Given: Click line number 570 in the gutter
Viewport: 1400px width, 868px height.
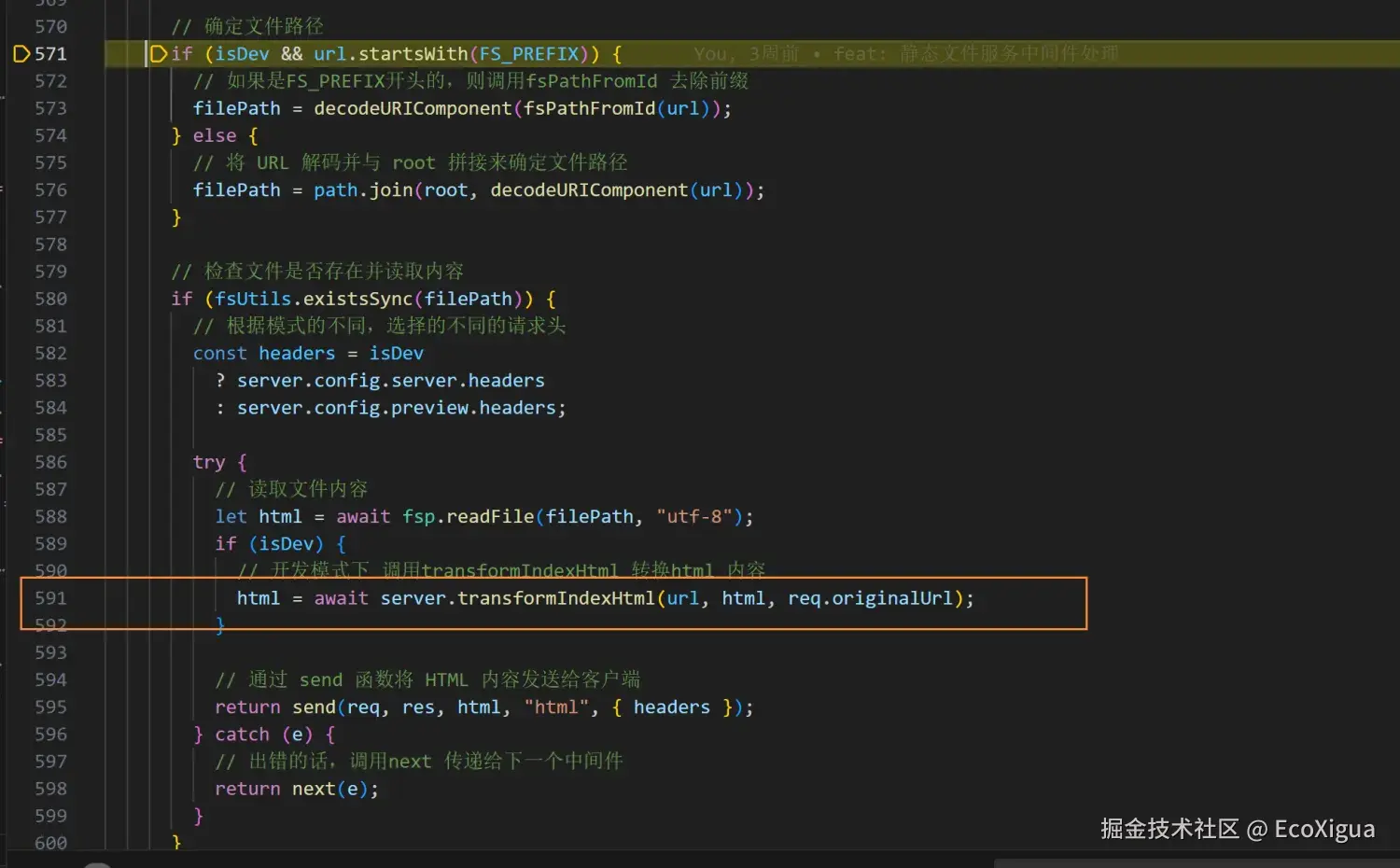Looking at the screenshot, I should point(50,27).
